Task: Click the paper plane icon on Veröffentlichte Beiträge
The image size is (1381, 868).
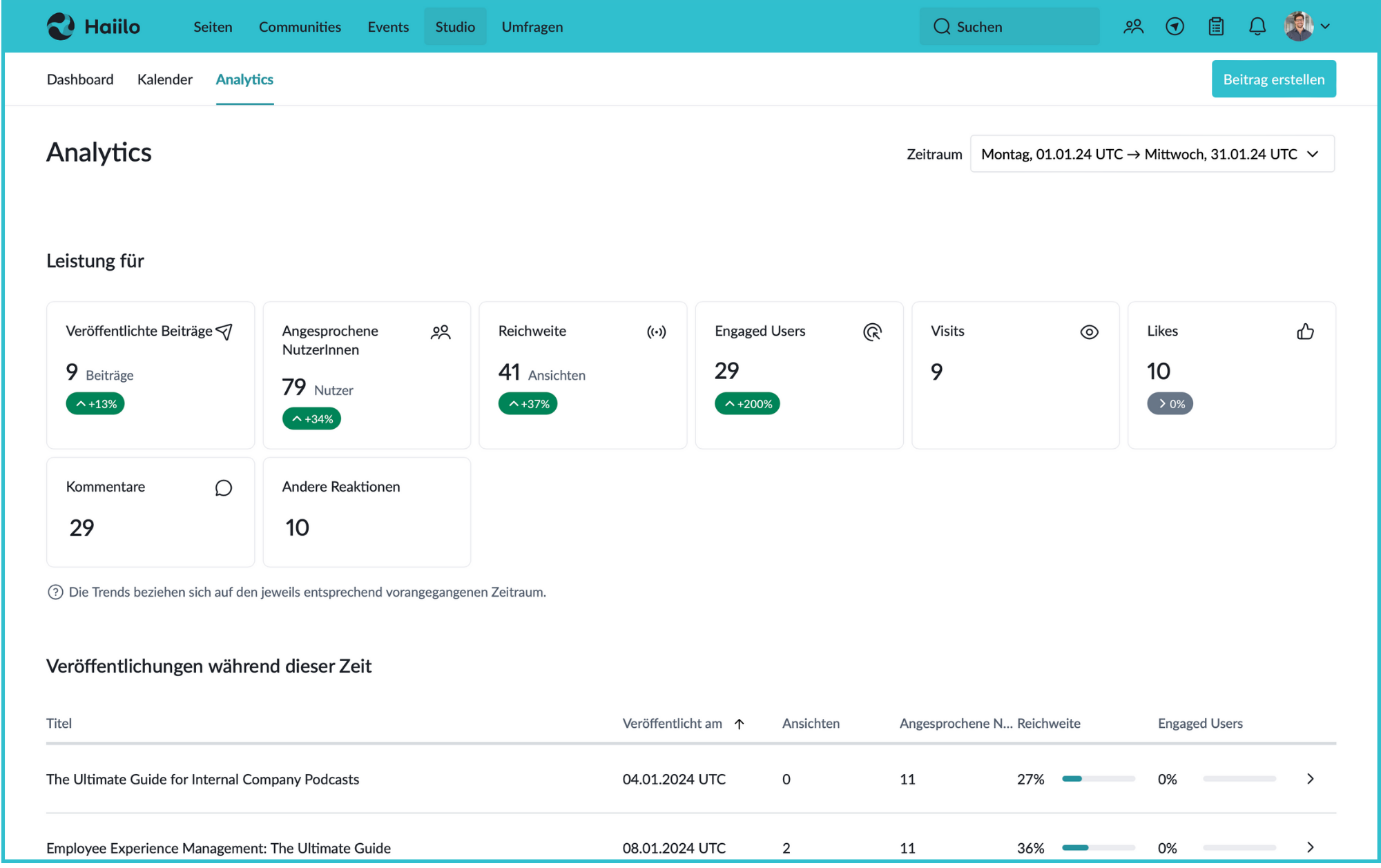Action: 224,331
